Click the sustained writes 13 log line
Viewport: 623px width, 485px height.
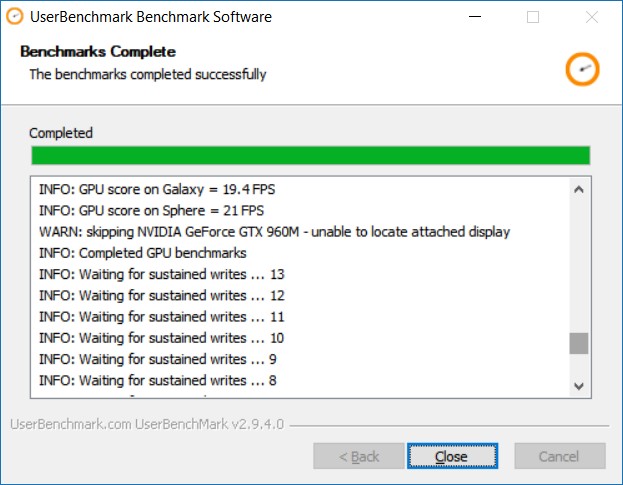(x=162, y=274)
